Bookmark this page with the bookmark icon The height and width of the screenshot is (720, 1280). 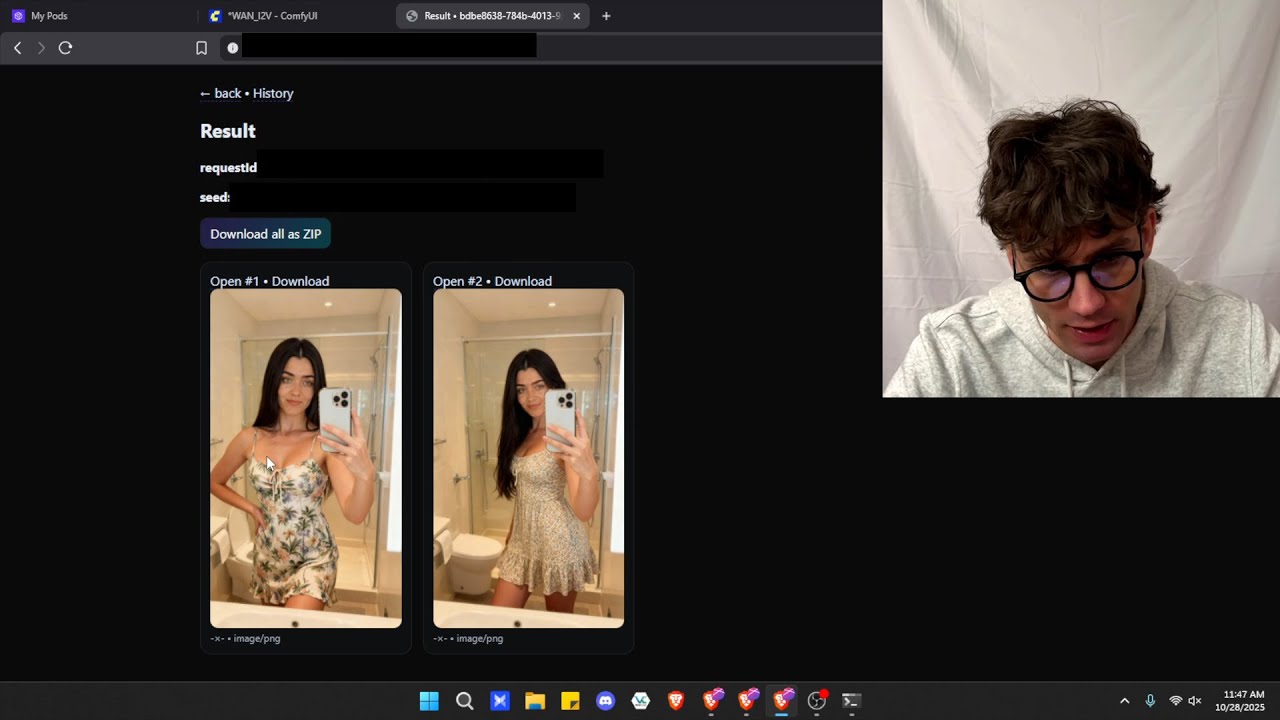tap(201, 48)
